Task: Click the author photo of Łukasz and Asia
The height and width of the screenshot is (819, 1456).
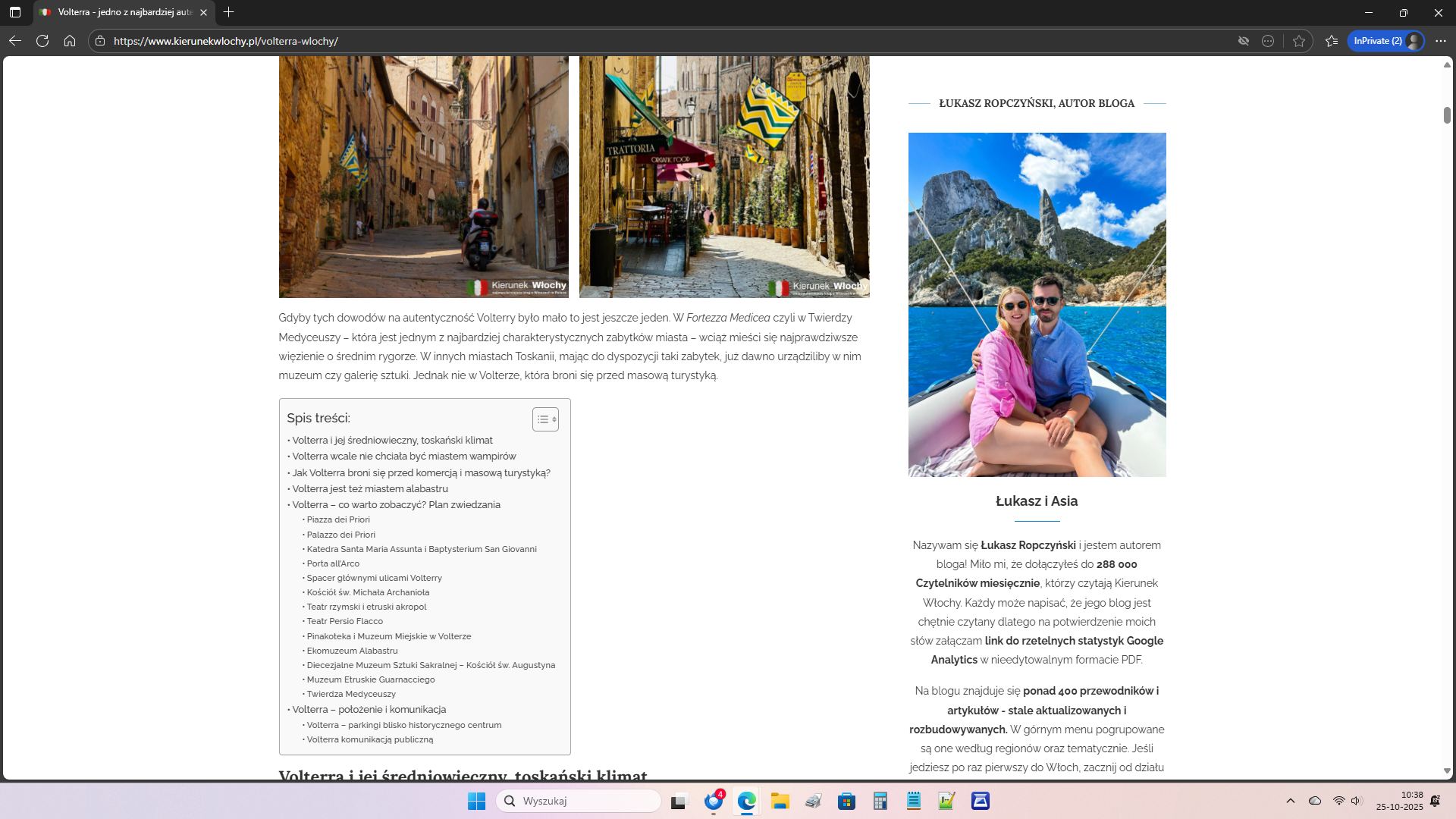Action: (1037, 305)
